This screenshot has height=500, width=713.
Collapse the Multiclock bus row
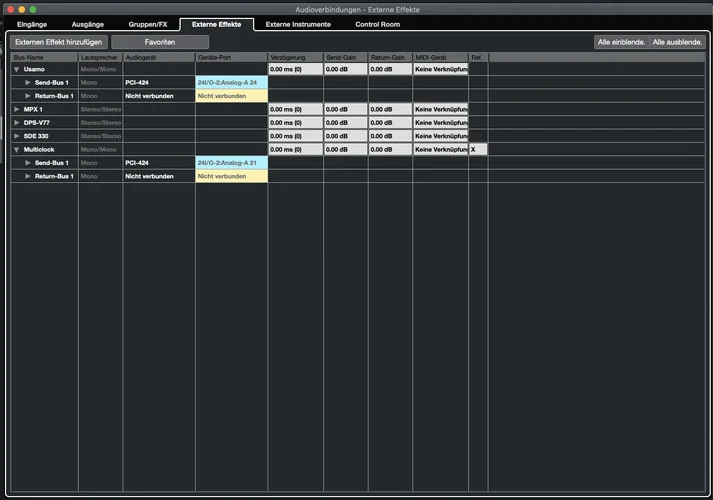pyautogui.click(x=16, y=149)
